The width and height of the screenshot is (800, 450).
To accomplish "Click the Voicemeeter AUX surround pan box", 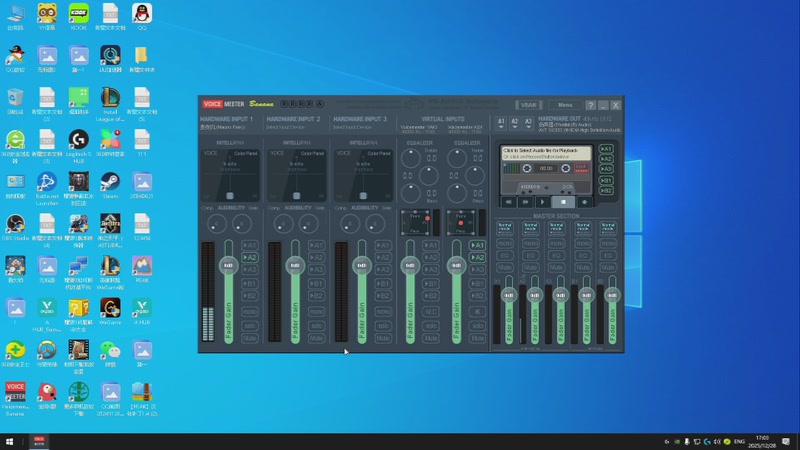I will click(x=461, y=222).
